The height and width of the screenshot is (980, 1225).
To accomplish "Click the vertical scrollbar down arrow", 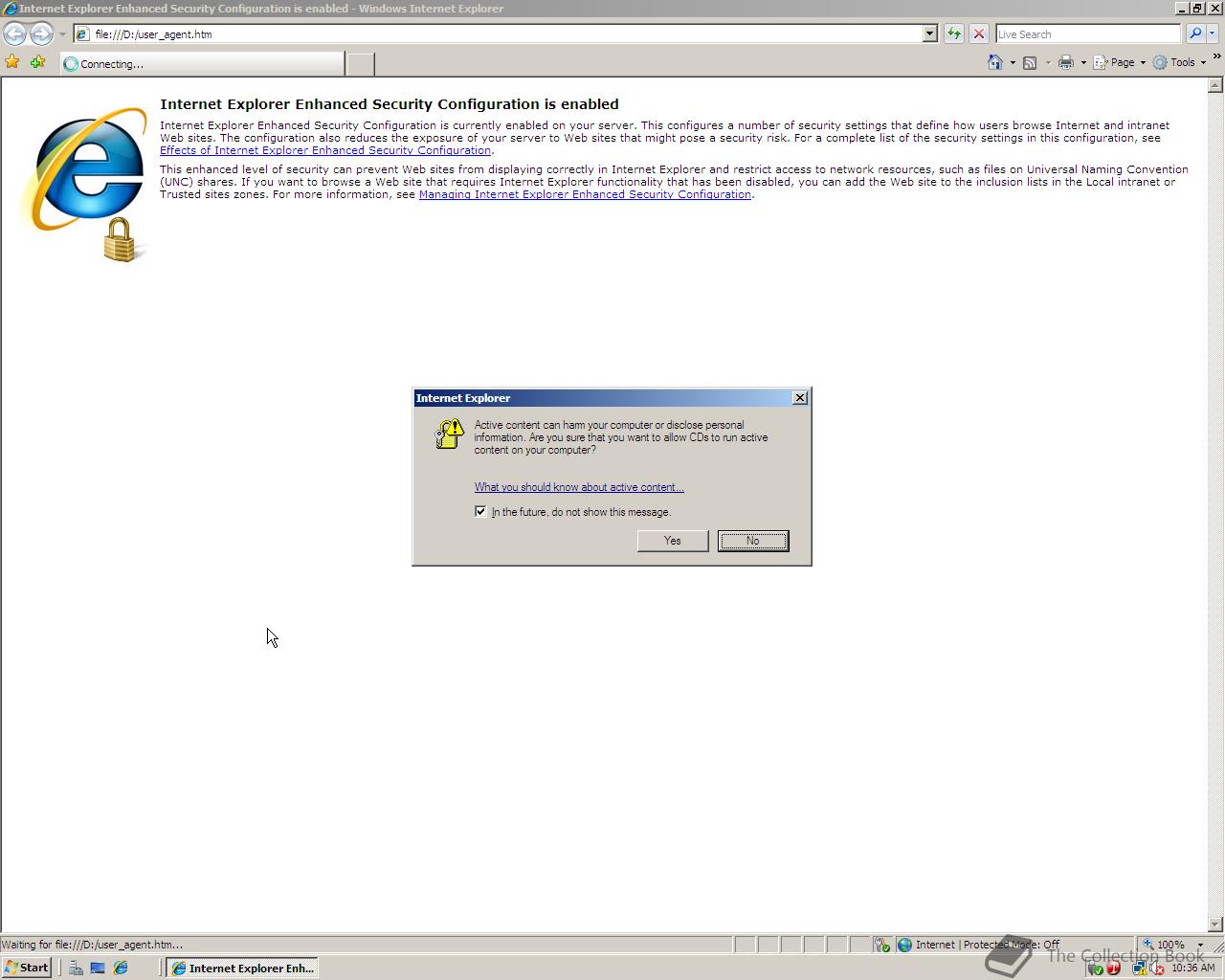I will (1215, 924).
